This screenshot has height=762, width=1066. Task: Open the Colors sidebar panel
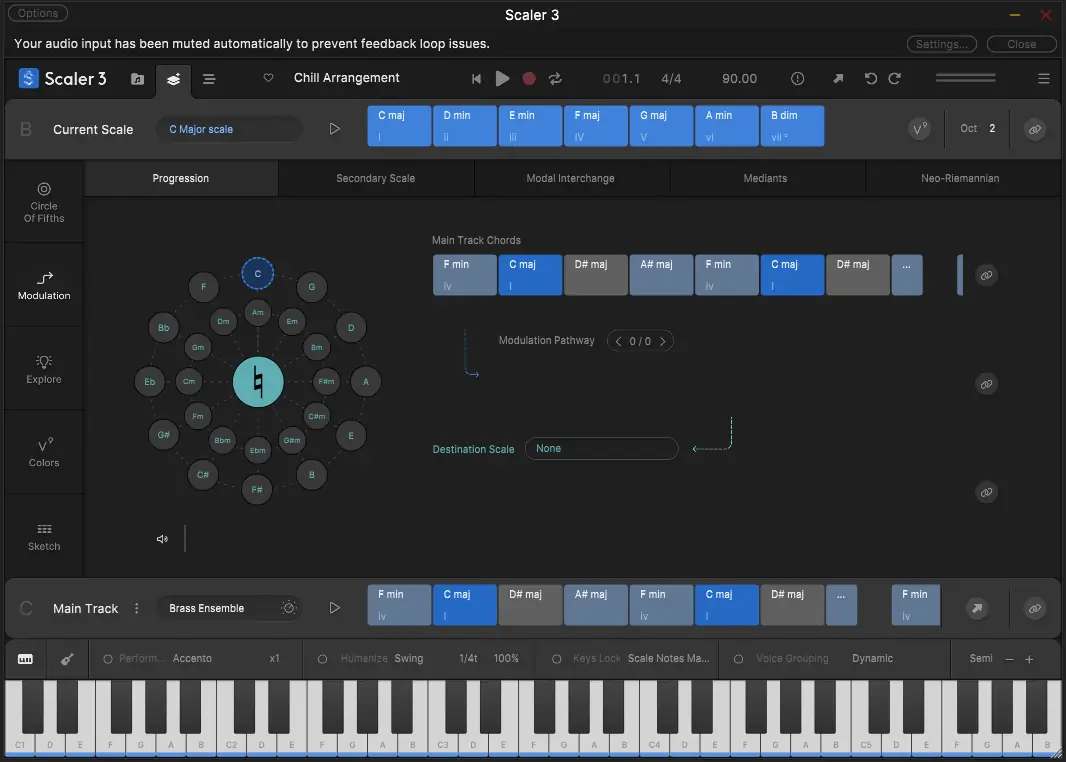click(x=44, y=453)
